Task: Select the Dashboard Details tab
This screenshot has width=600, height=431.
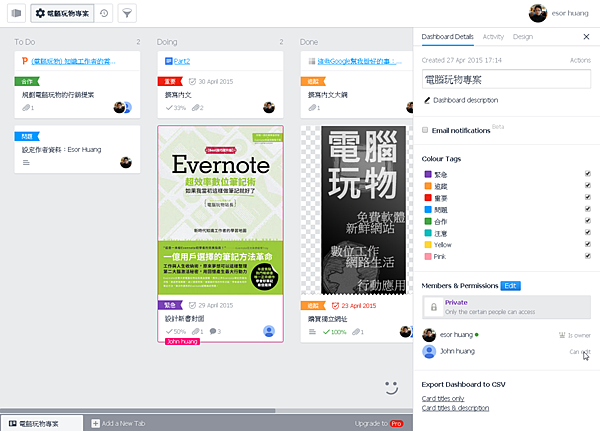Action: (447, 37)
